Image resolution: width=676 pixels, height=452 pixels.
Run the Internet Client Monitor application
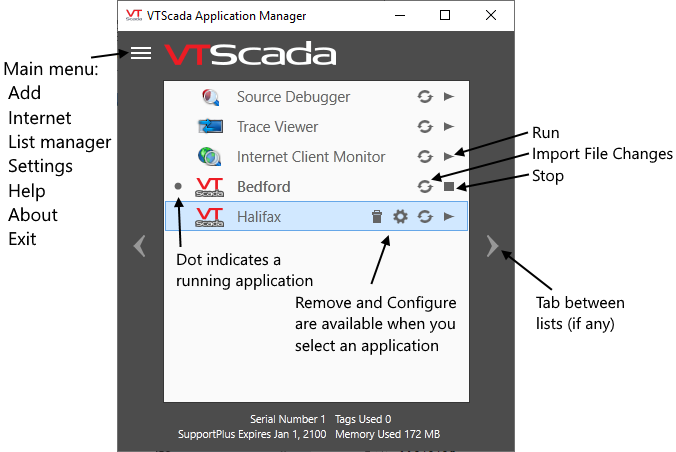pyautogui.click(x=449, y=157)
